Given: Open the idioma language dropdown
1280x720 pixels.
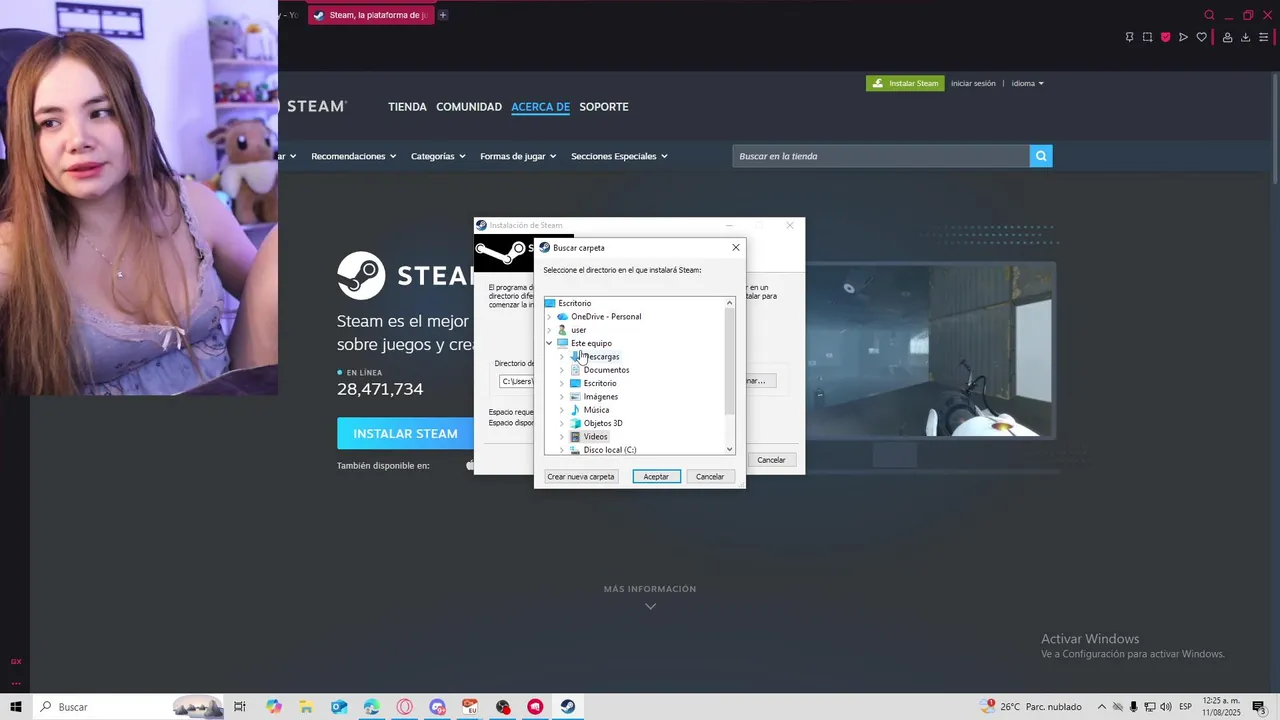Looking at the screenshot, I should pyautogui.click(x=1027, y=83).
